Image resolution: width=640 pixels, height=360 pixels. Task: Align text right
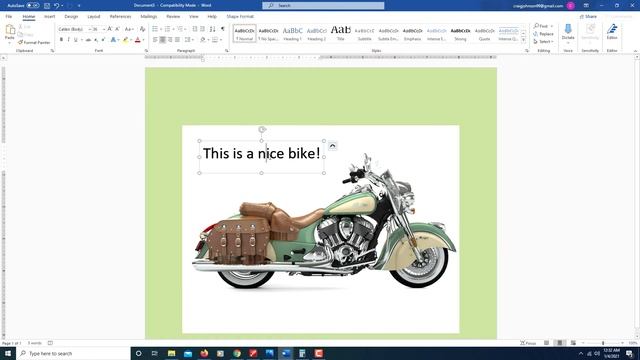pyautogui.click(x=170, y=40)
